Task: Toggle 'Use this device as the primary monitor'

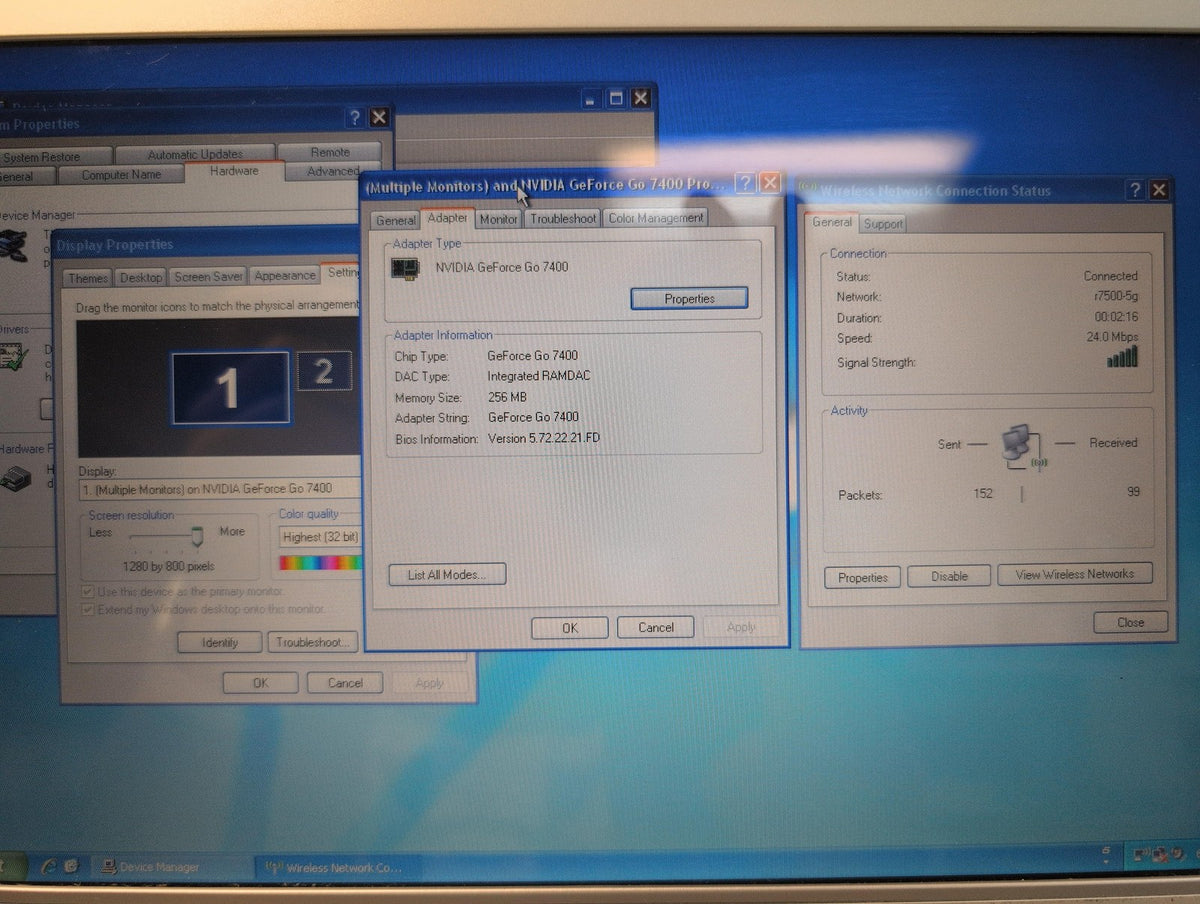Action: pos(88,591)
